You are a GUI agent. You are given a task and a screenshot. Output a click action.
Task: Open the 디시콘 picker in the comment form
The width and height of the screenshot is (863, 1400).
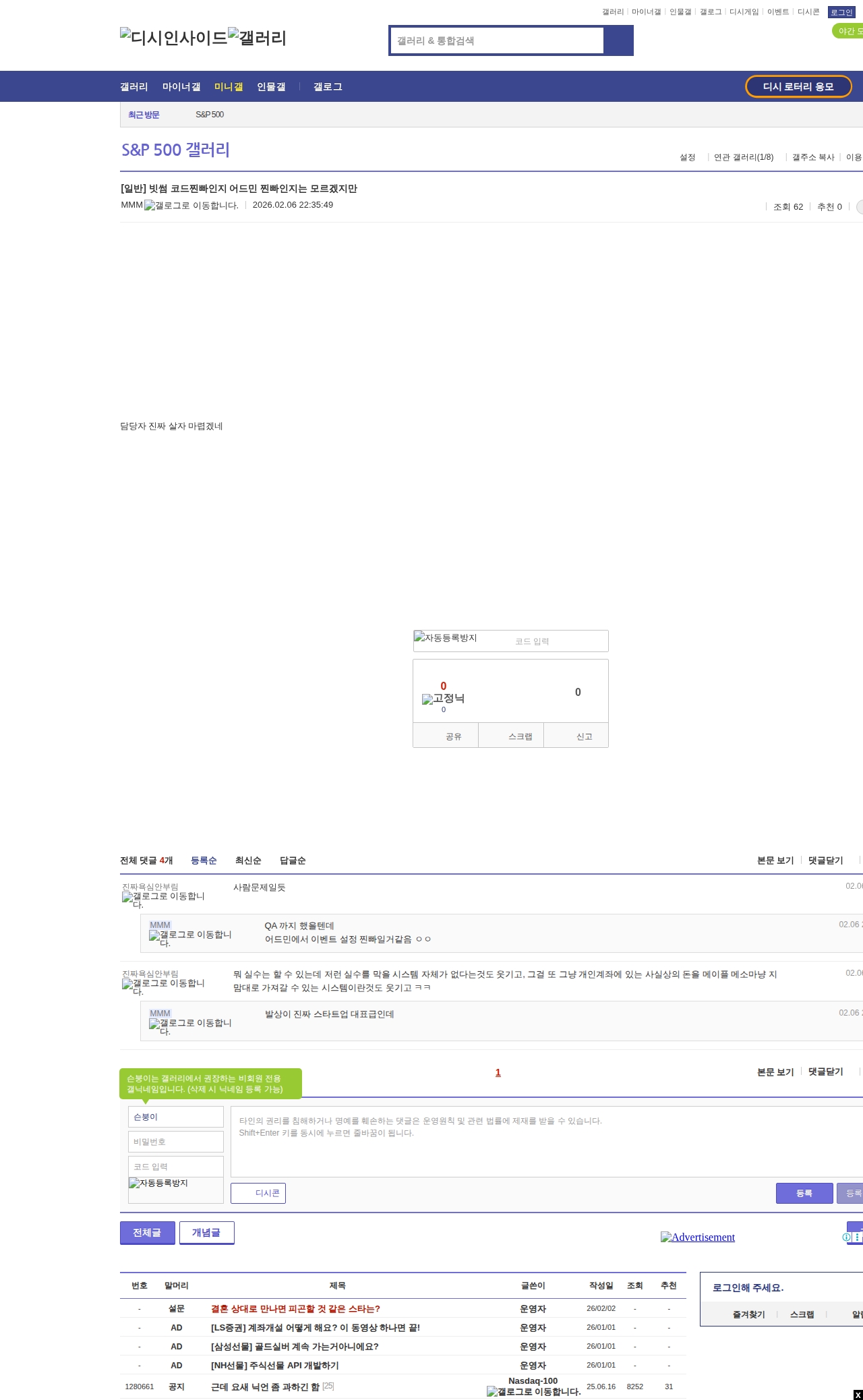pyautogui.click(x=258, y=1193)
